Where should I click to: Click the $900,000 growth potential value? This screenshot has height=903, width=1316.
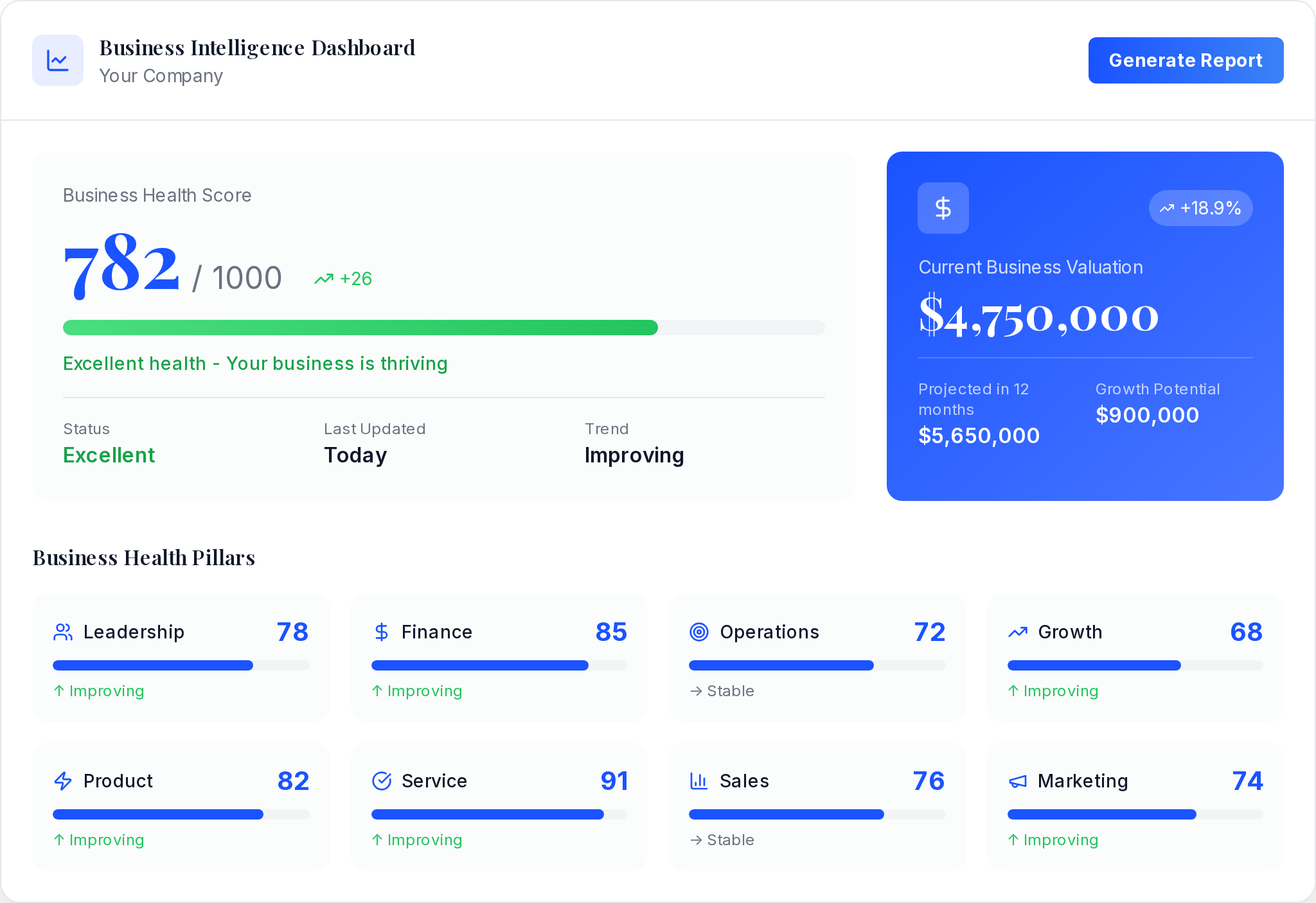tap(1147, 415)
